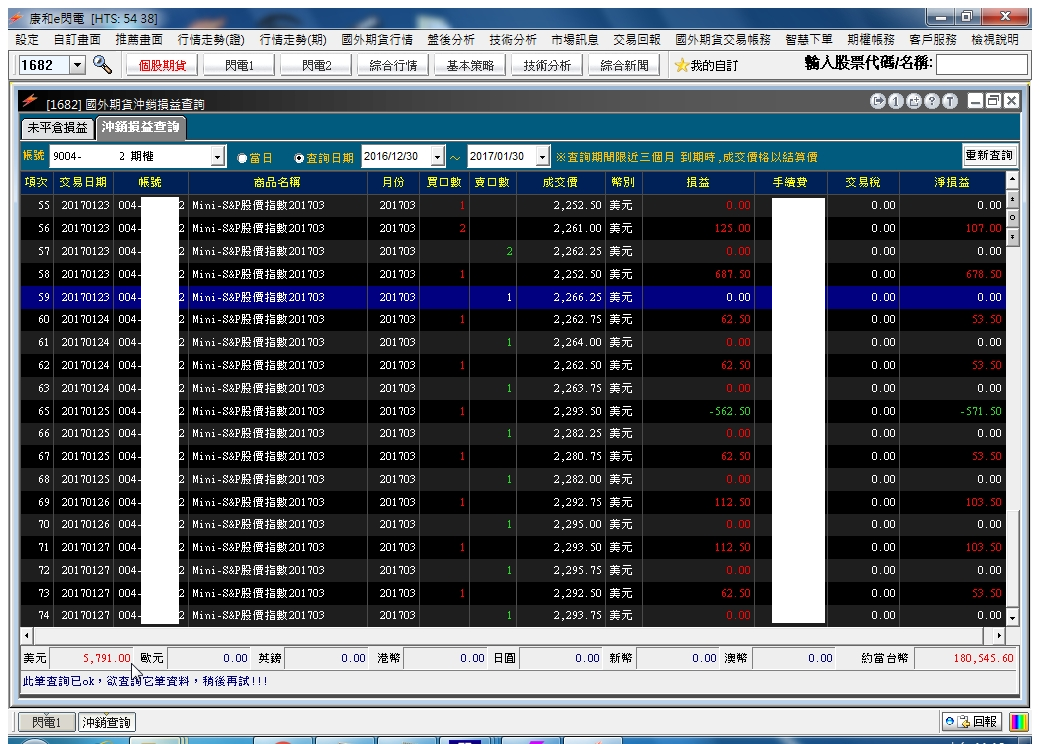
Task: Click the question mark help icon
Action: click(x=932, y=101)
